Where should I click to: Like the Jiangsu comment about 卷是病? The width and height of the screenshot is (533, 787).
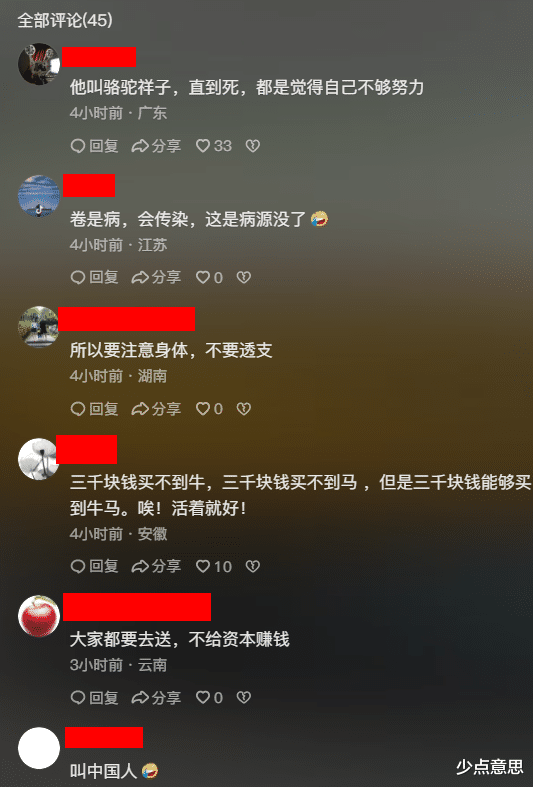tap(209, 278)
